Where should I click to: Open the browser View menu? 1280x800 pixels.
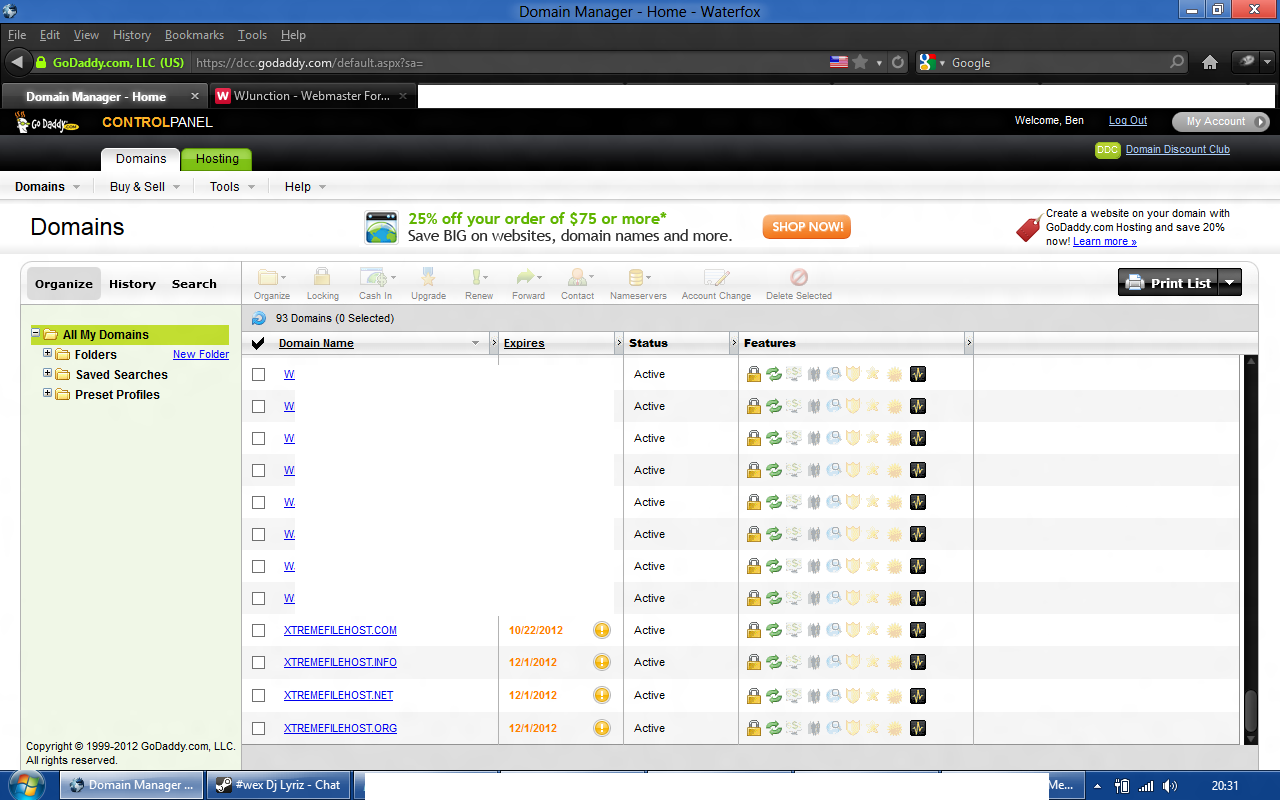[86, 35]
